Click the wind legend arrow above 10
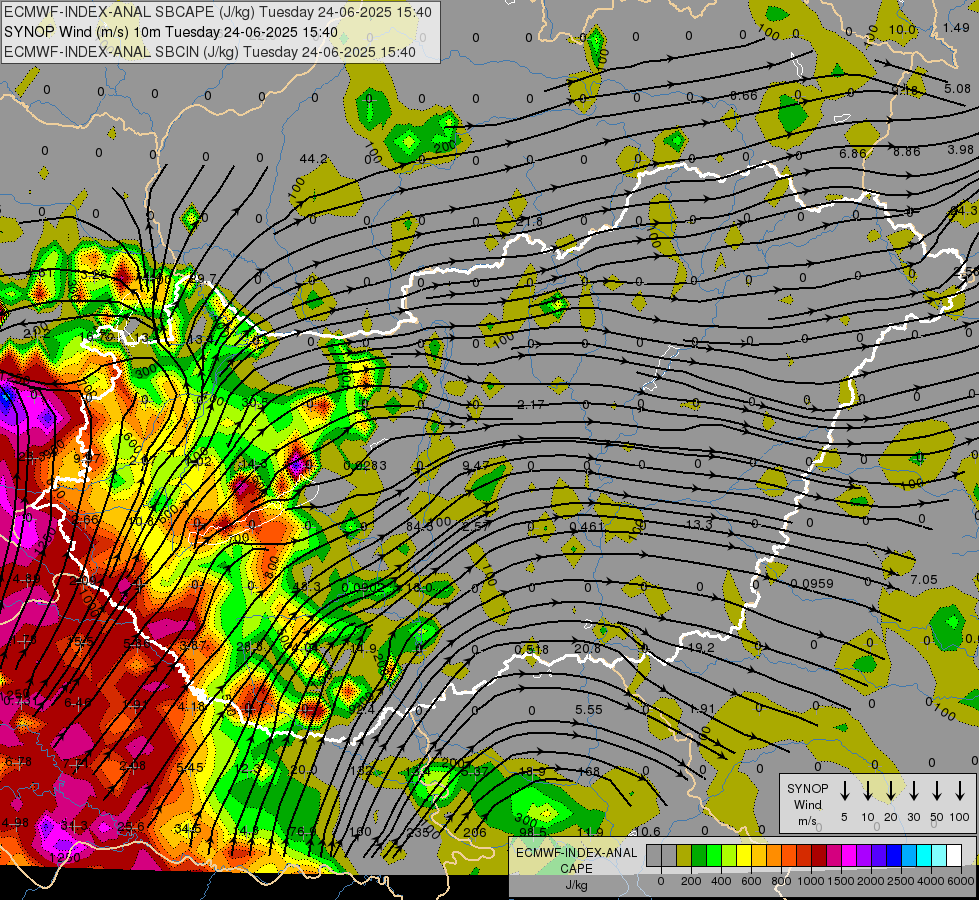Viewport: 979px width, 900px height. [x=867, y=791]
